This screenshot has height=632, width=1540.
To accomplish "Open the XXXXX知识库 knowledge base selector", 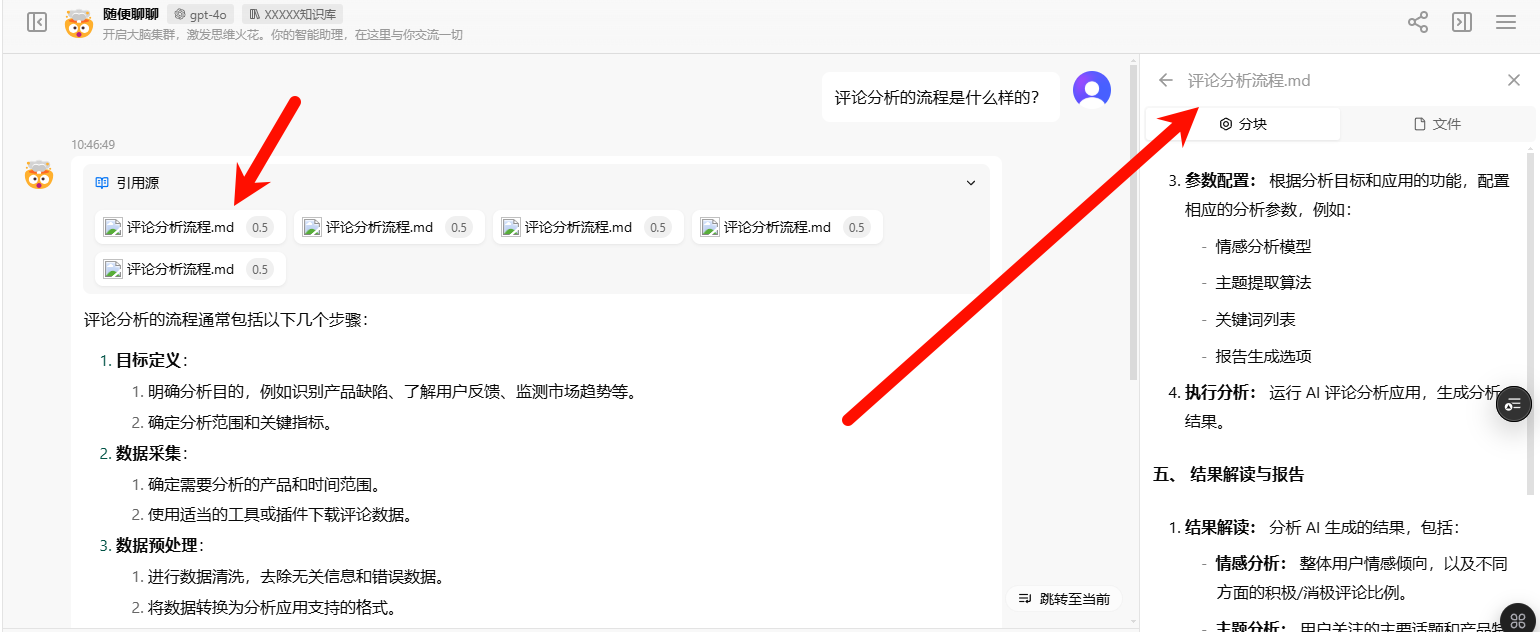I will [292, 14].
